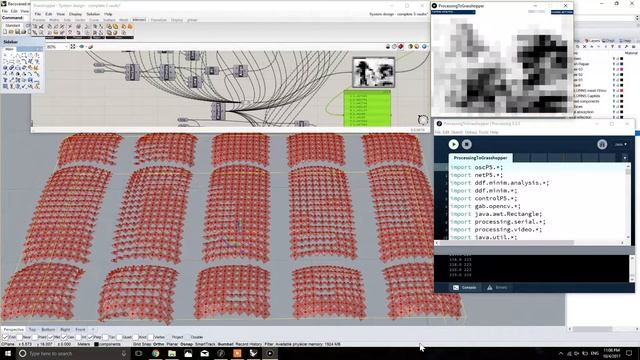Image resolution: width=640 pixels, height=360 pixels.
Task: Switch to the Top viewport tab
Action: click(32, 329)
